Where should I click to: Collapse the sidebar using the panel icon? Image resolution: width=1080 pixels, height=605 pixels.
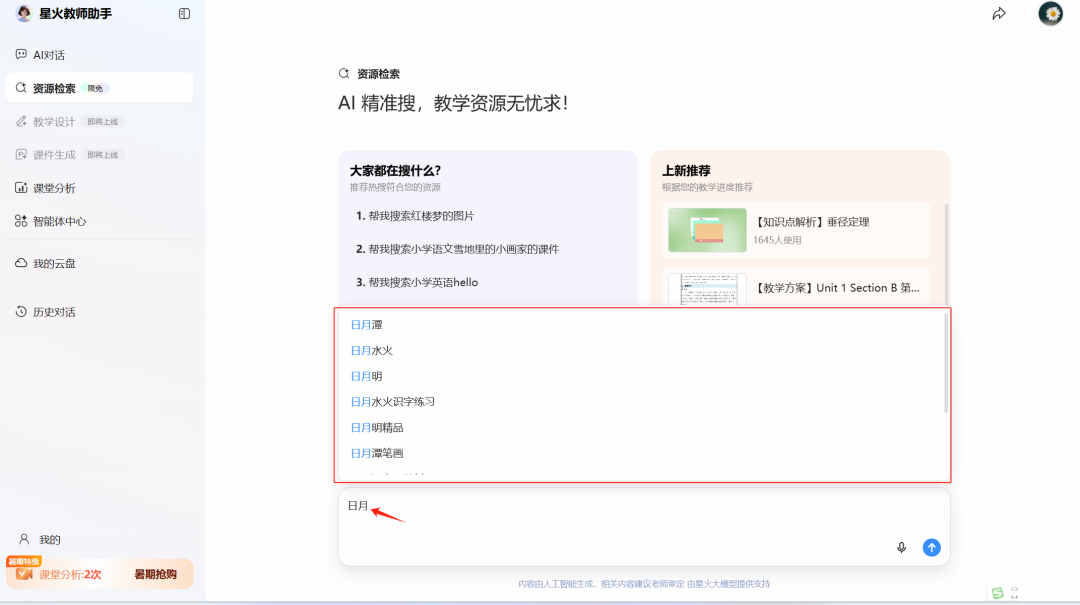[183, 14]
